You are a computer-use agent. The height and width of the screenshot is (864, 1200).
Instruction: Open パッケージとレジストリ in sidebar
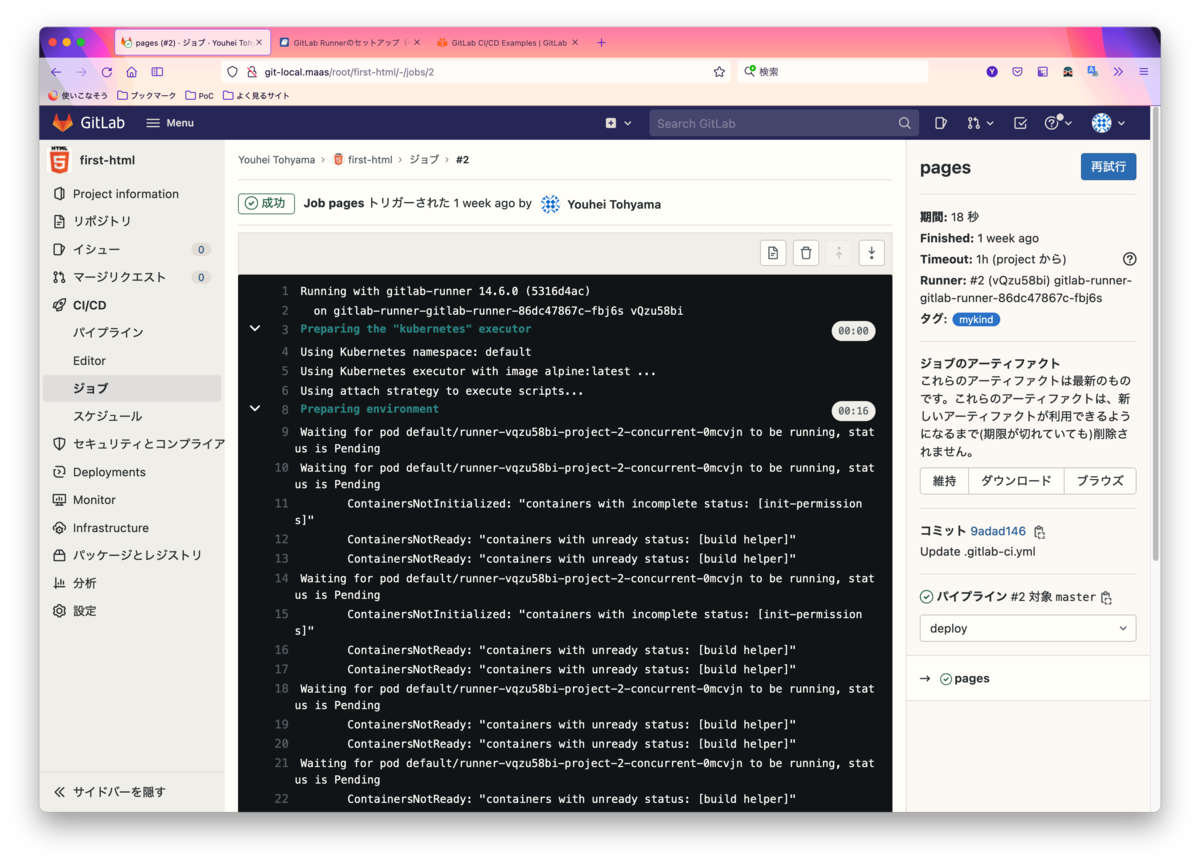pyautogui.click(x=137, y=555)
